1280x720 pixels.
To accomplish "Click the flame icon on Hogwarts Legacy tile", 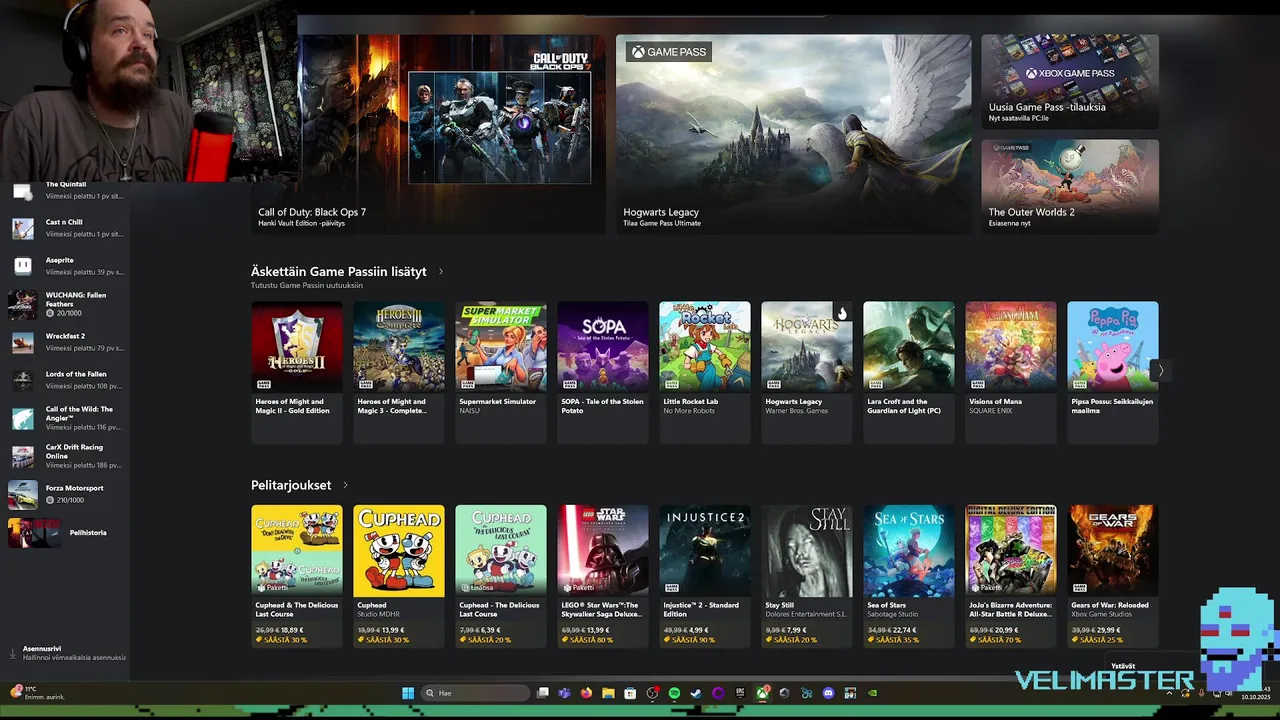I will [842, 313].
